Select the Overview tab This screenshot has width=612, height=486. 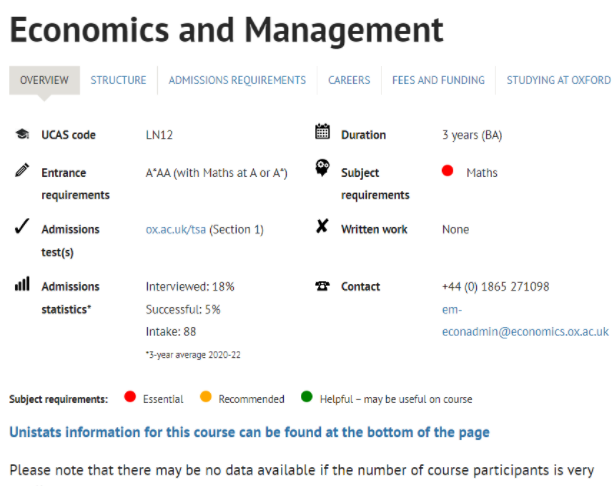click(x=44, y=80)
